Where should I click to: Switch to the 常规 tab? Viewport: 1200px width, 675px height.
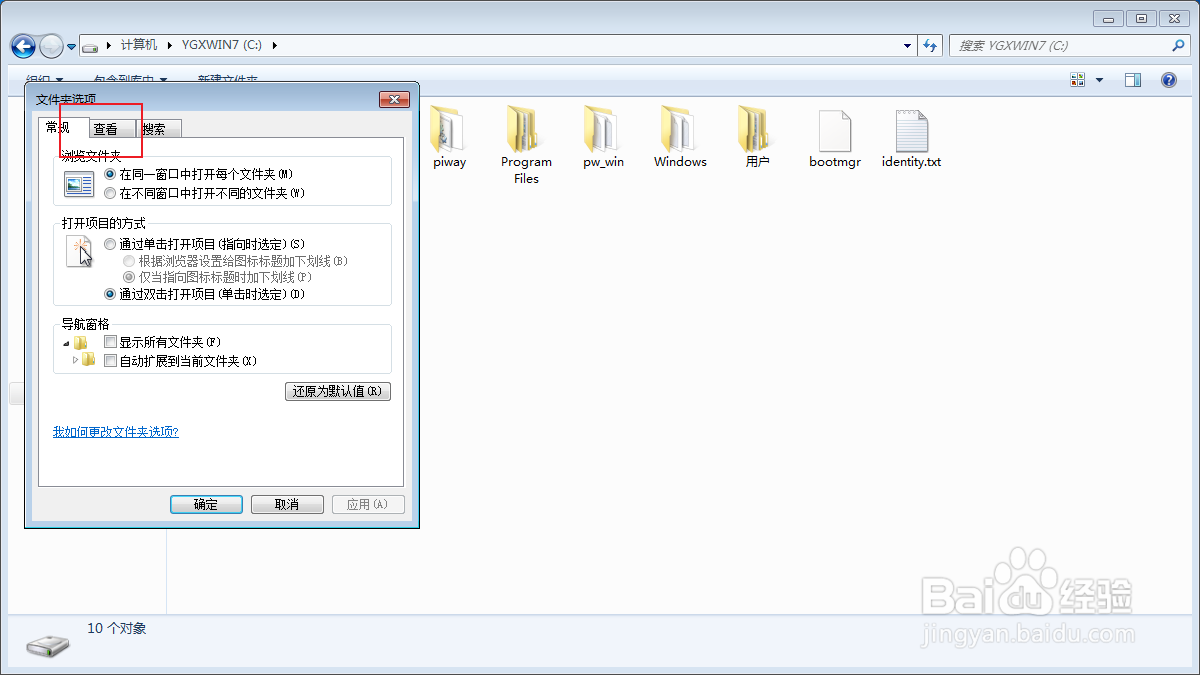point(58,127)
